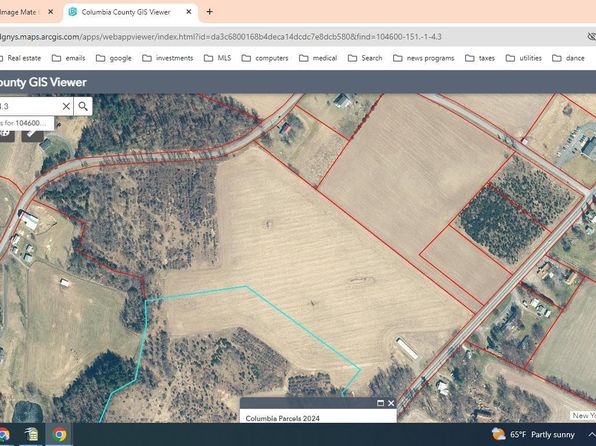The image size is (596, 446).
Task: Click the crossed-eye icon in address bar
Action: click(591, 37)
